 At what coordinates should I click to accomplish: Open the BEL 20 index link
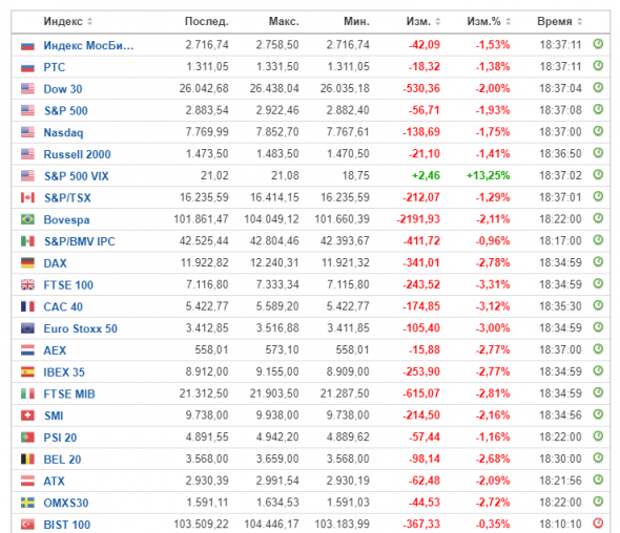[x=62, y=459]
